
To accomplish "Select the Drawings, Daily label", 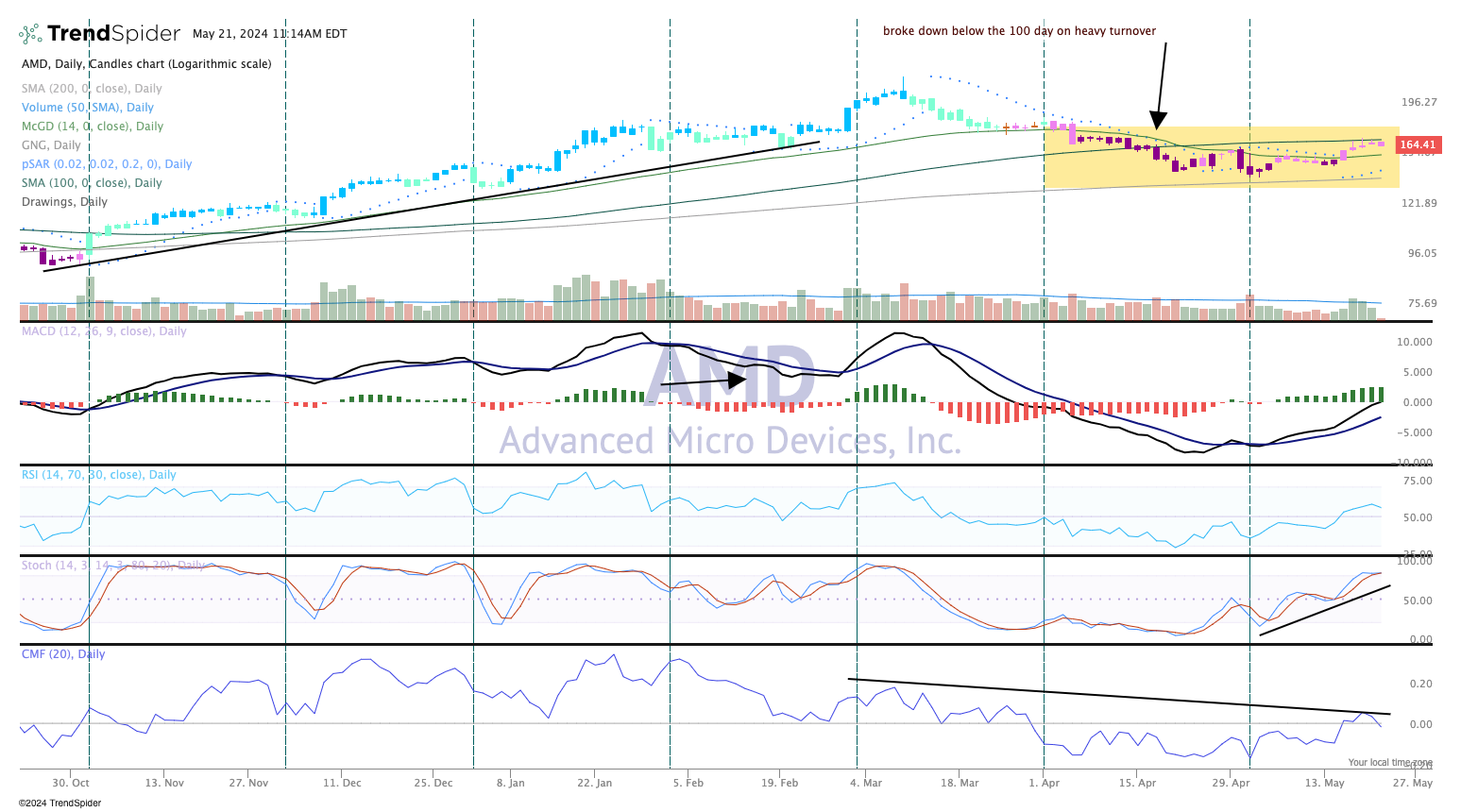I will (x=64, y=202).
